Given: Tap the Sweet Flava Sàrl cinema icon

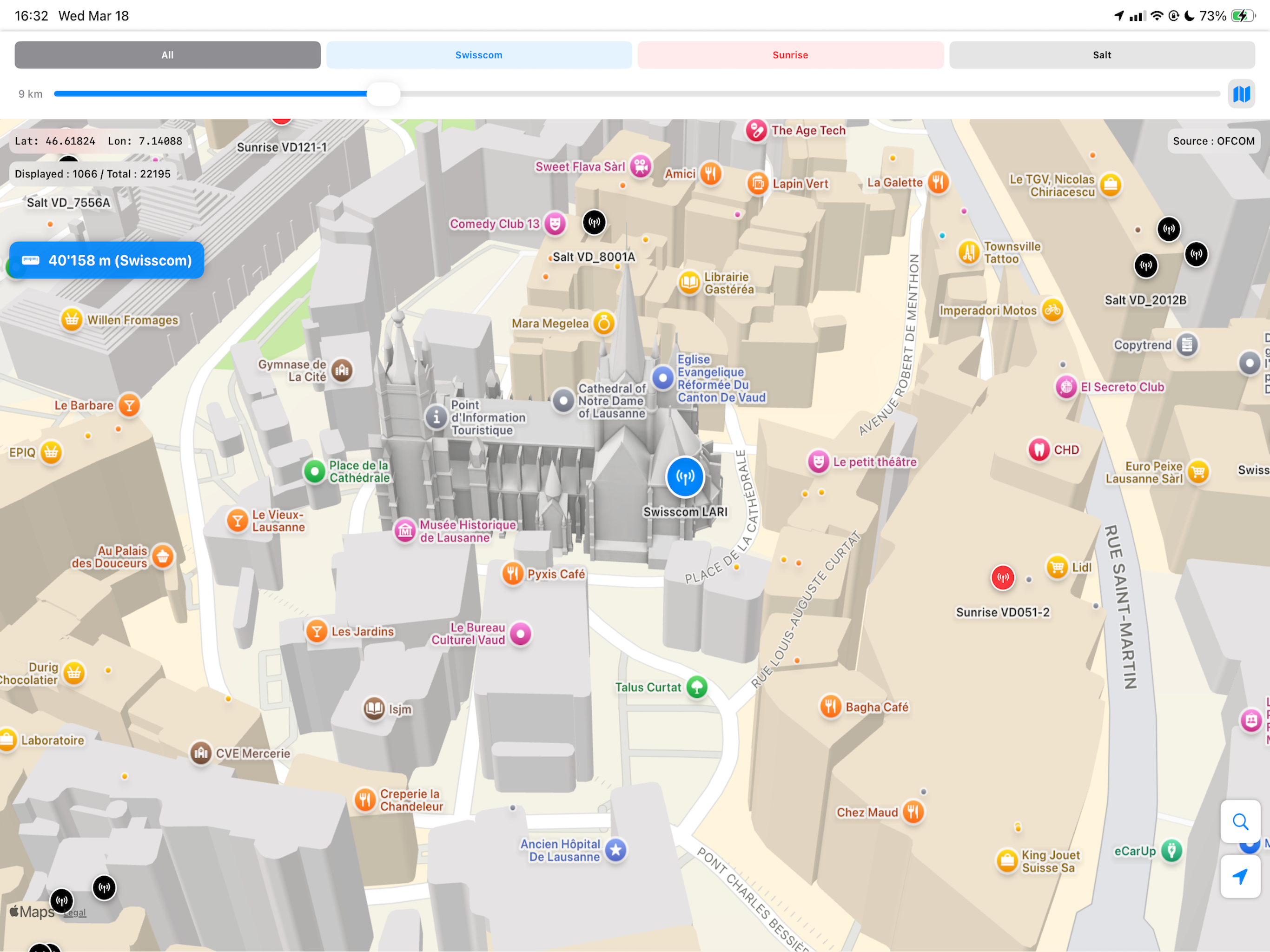Looking at the screenshot, I should click(x=641, y=166).
